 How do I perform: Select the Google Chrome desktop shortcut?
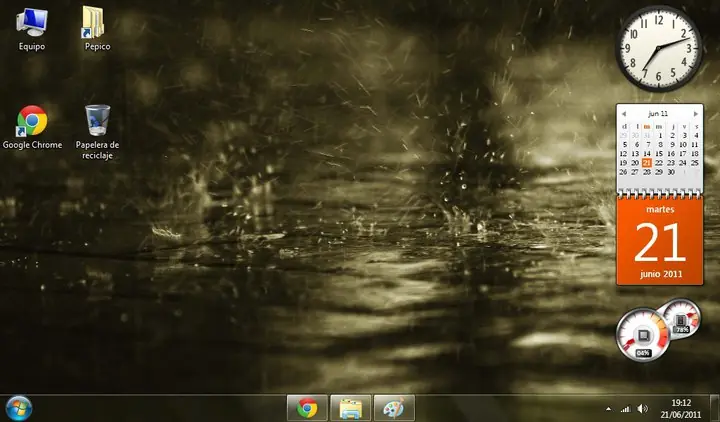32,127
